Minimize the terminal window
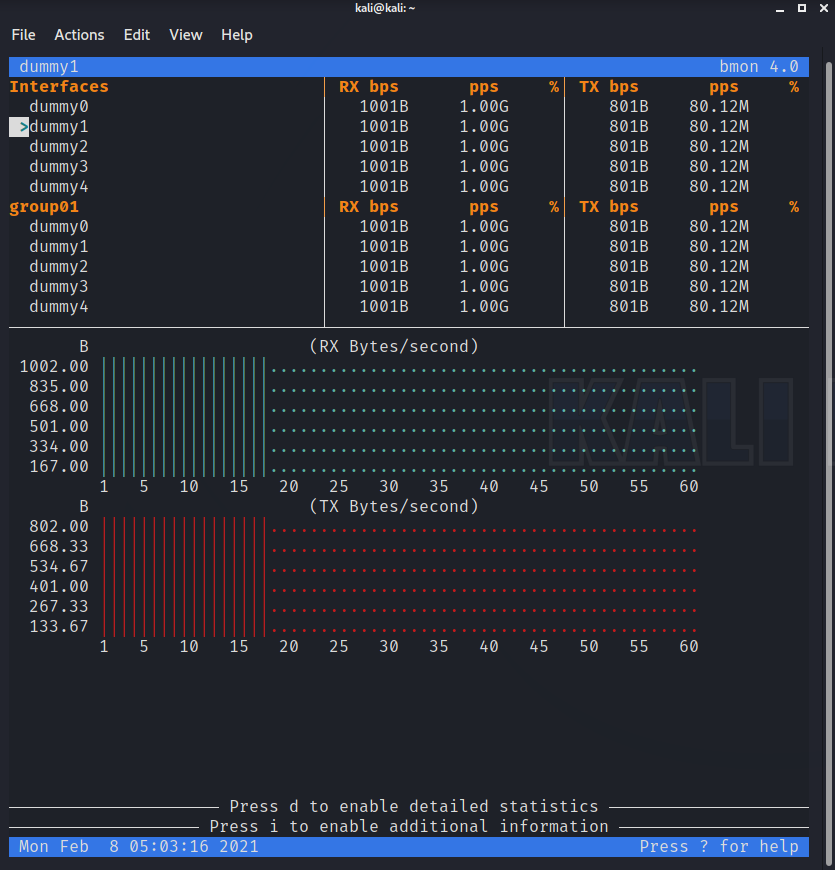Image resolution: width=835 pixels, height=870 pixels. [x=779, y=8]
